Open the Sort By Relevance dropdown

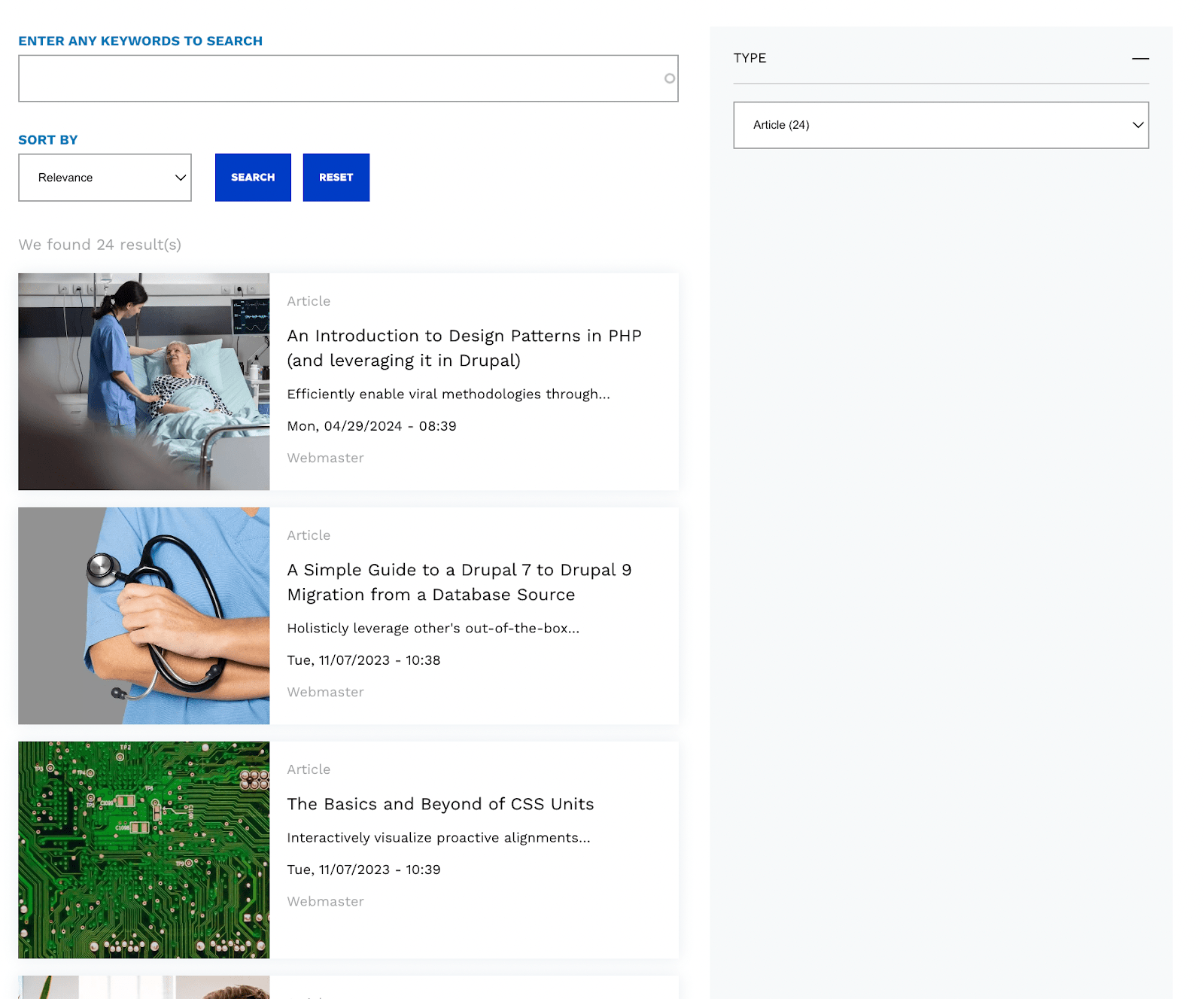coord(105,178)
